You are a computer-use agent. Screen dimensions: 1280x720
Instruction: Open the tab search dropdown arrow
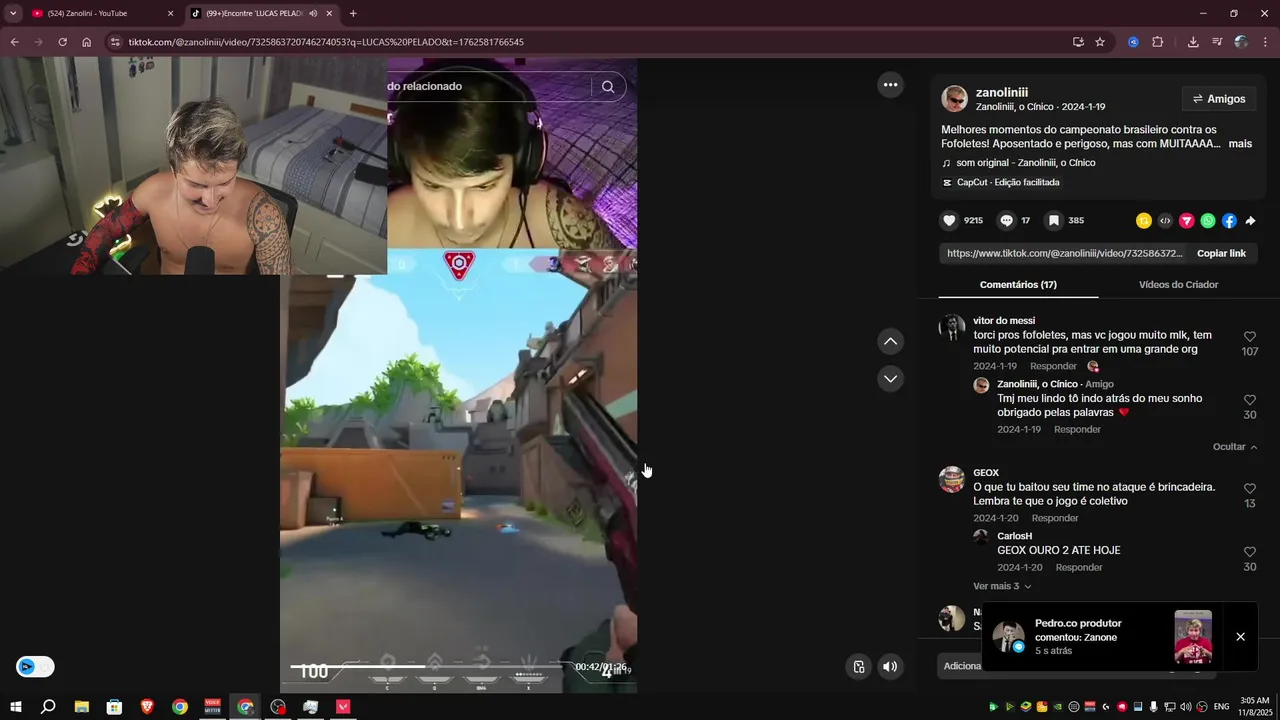pos(13,13)
